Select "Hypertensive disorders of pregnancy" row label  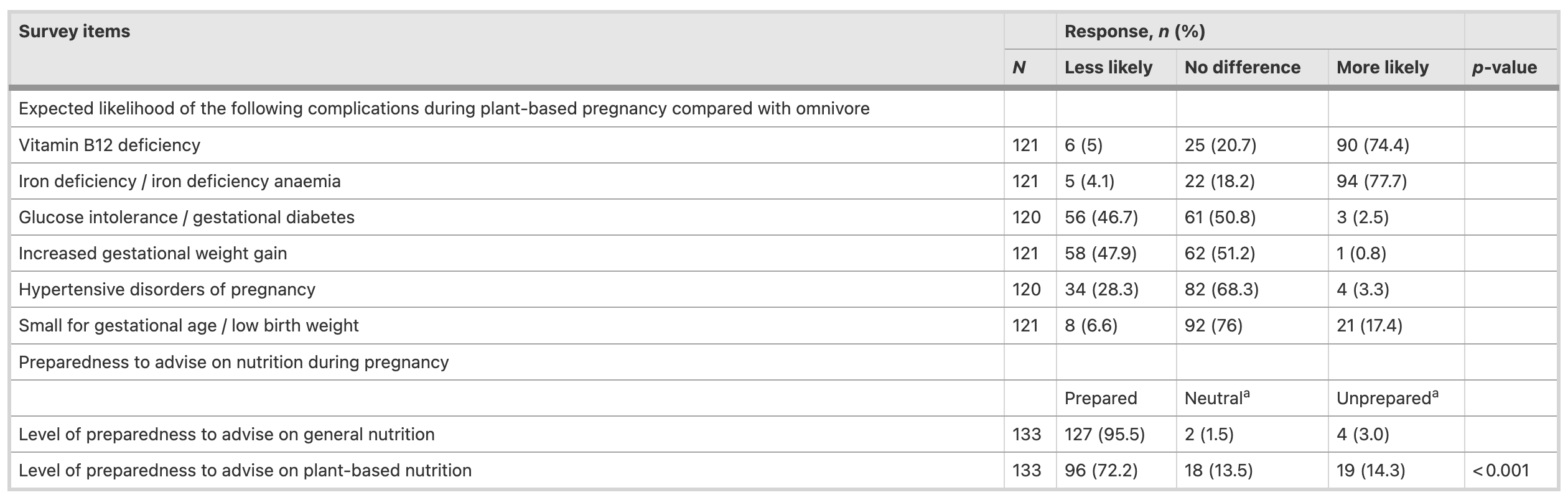167,289
